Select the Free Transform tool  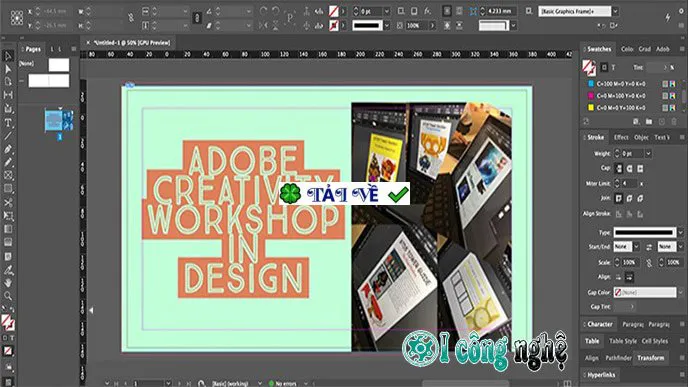click(x=8, y=216)
